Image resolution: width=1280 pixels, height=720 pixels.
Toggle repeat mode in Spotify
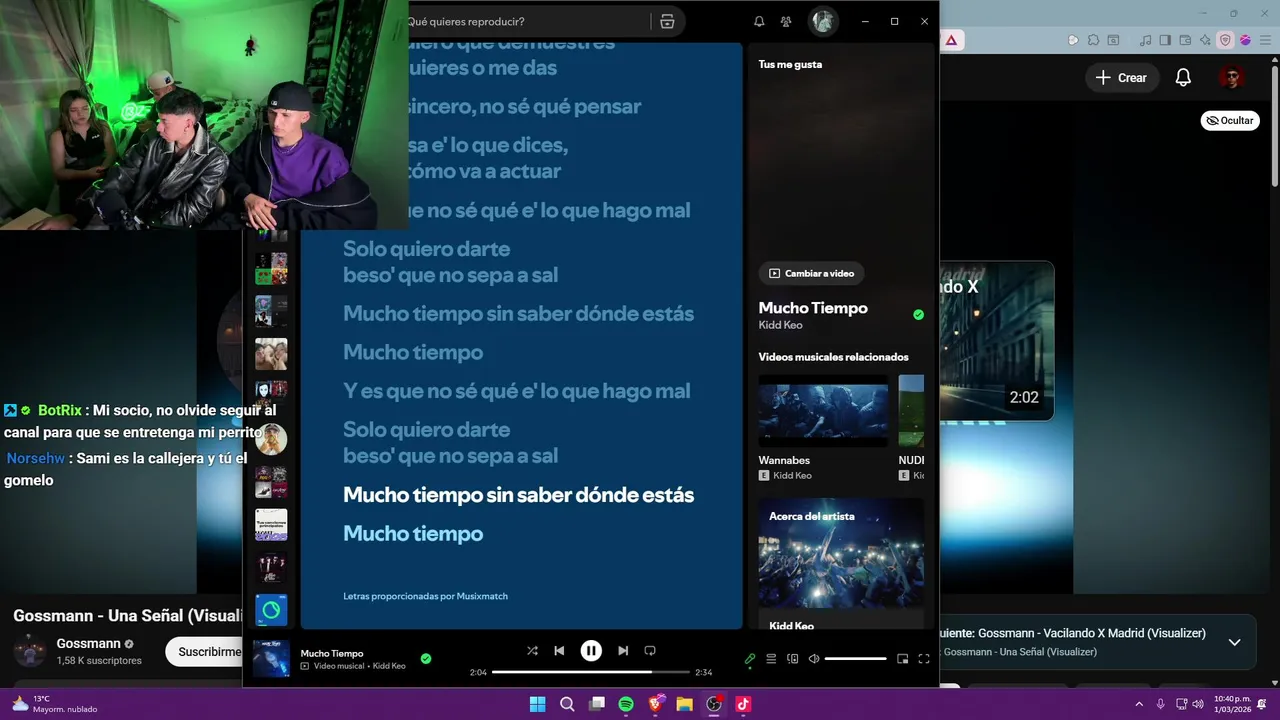650,651
